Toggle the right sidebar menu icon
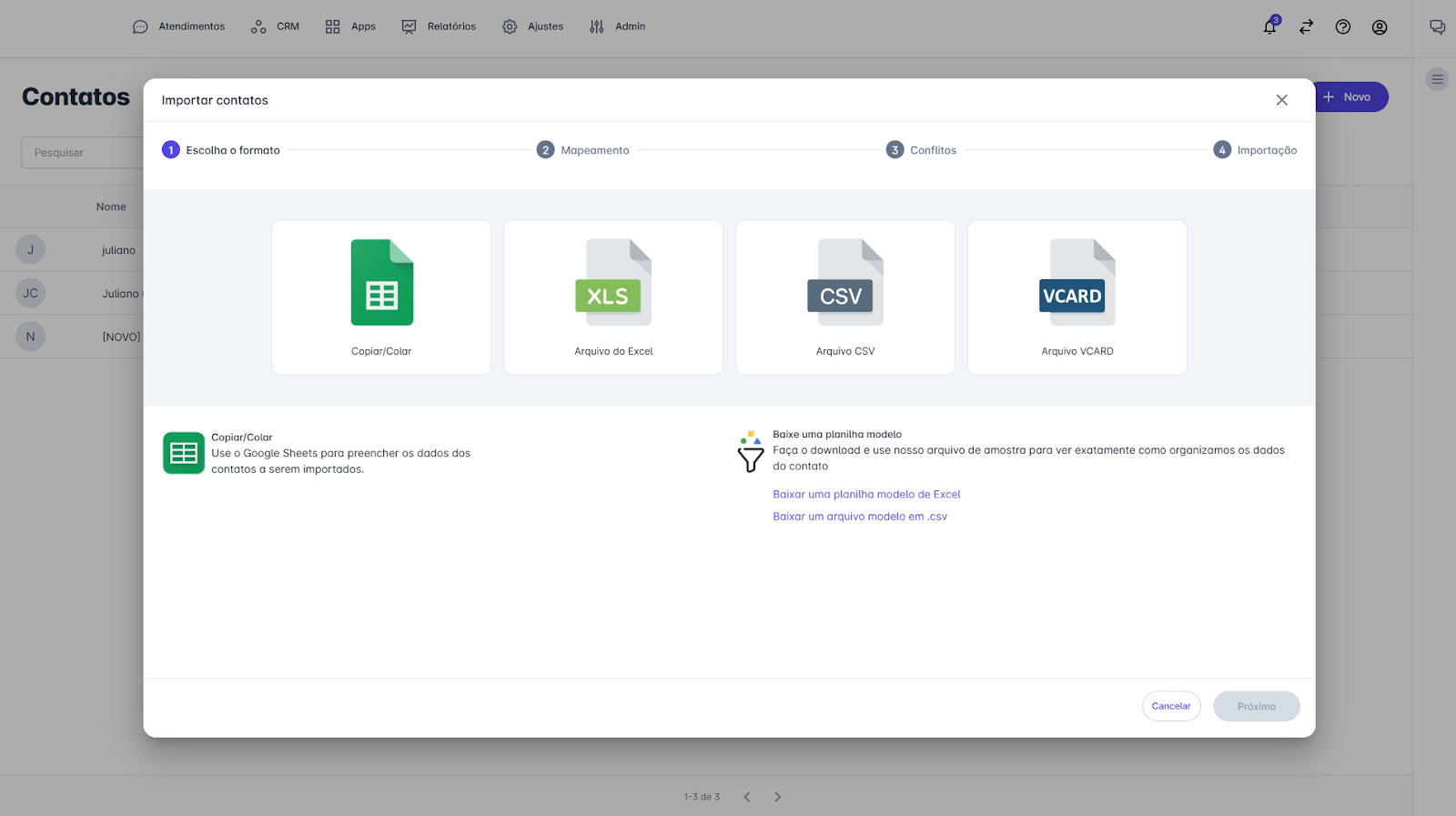The width and height of the screenshot is (1456, 816). [1437, 79]
